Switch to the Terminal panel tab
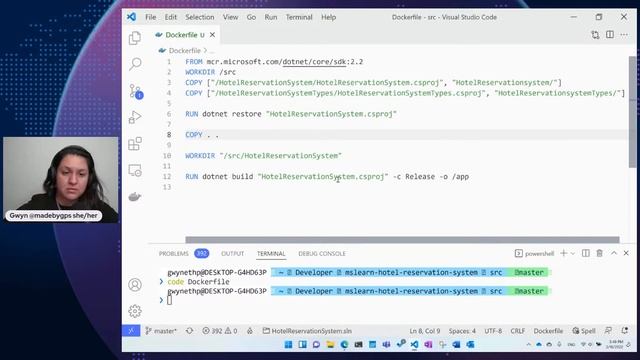This screenshot has height=360, width=640. [271, 253]
